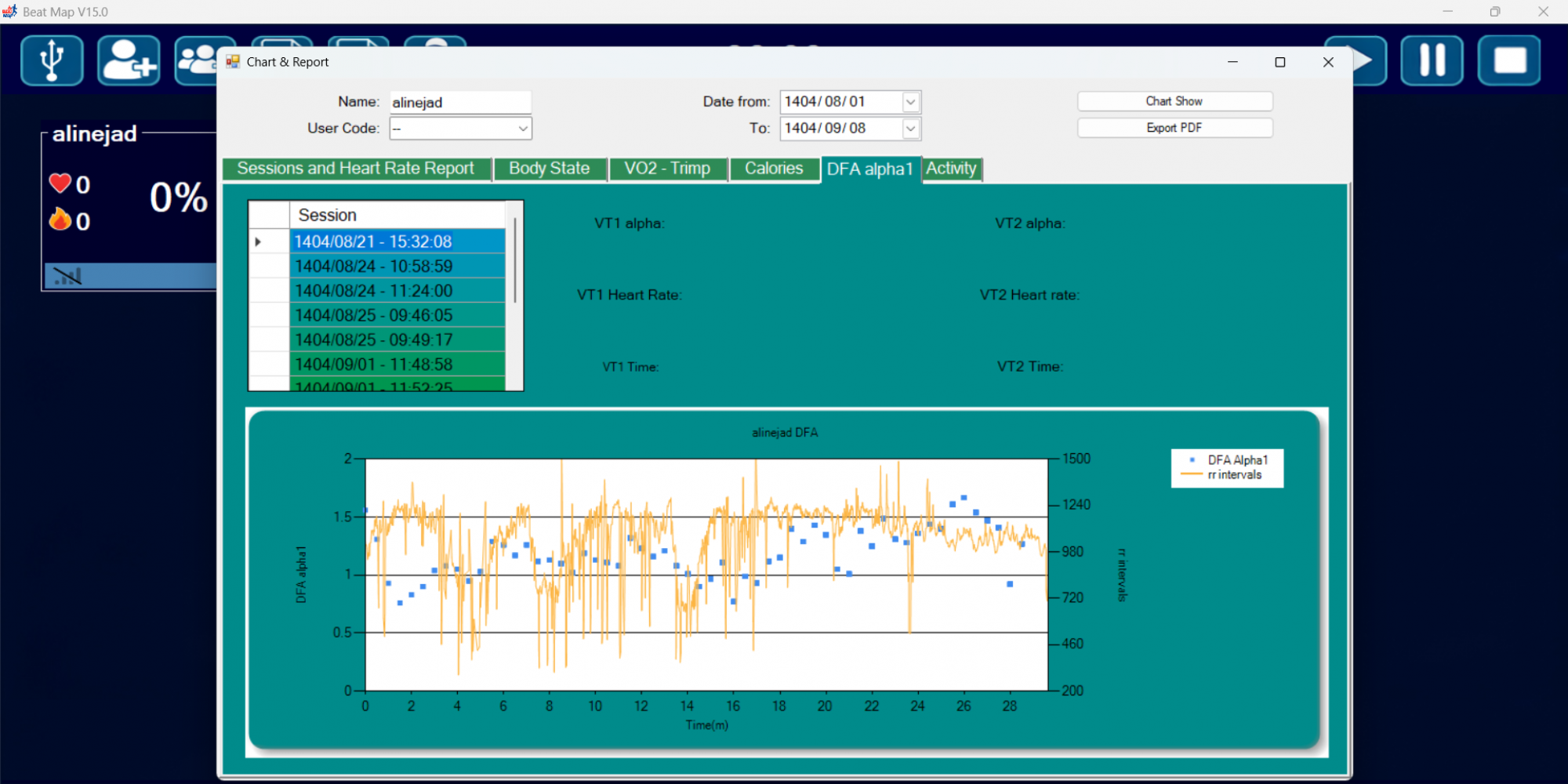Click the flame calories icon
The height and width of the screenshot is (784, 1568).
tap(60, 220)
